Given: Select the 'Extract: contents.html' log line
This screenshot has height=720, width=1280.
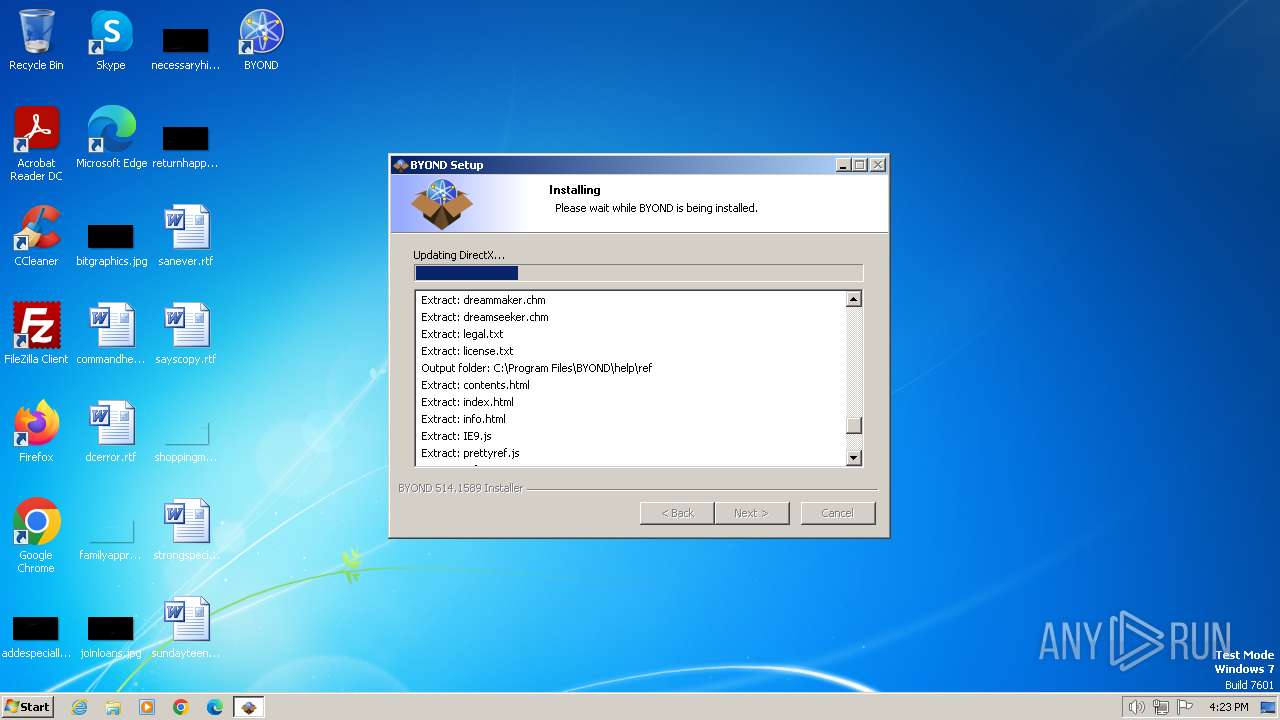Looking at the screenshot, I should click(475, 385).
